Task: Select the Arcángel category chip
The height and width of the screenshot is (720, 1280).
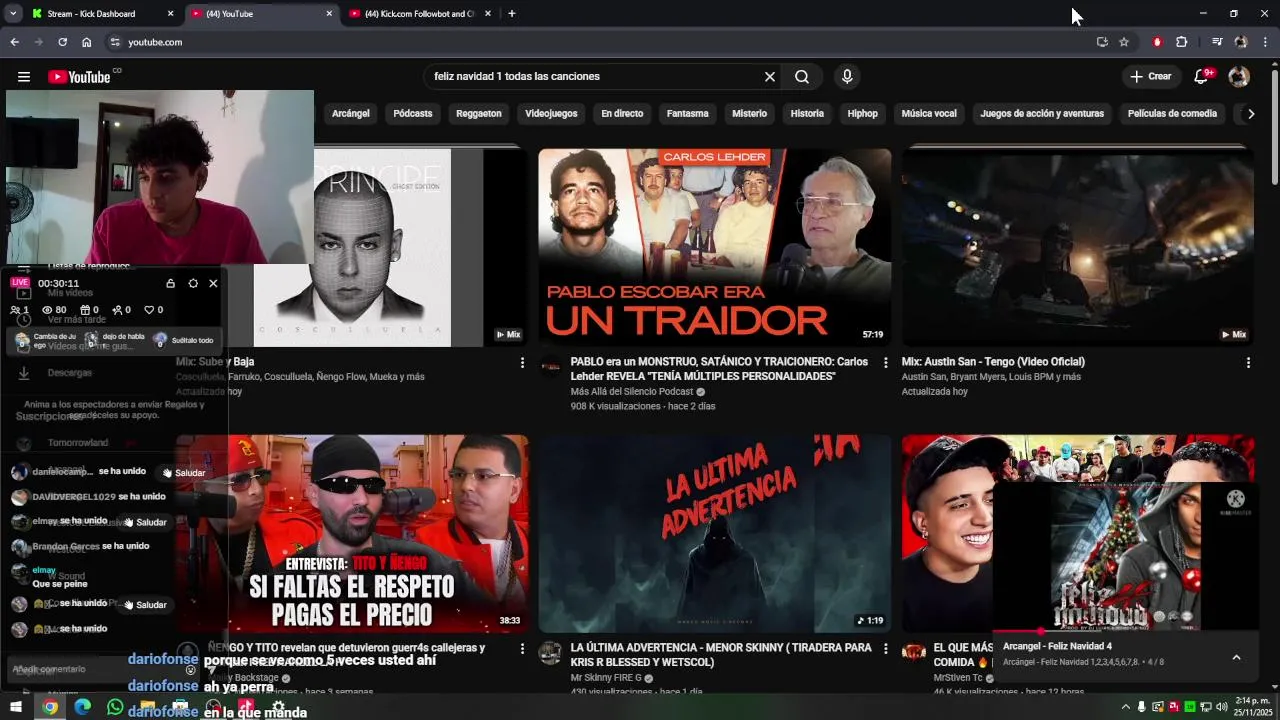Action: 351,114
